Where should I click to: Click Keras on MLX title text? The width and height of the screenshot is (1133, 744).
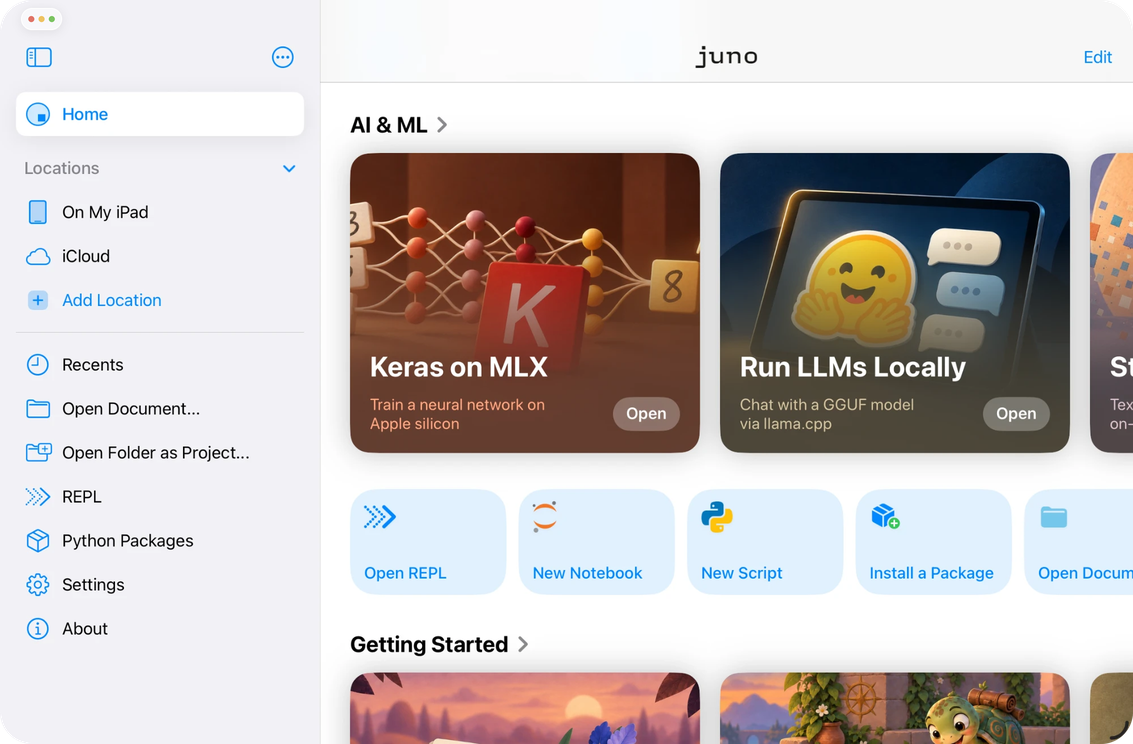point(459,367)
